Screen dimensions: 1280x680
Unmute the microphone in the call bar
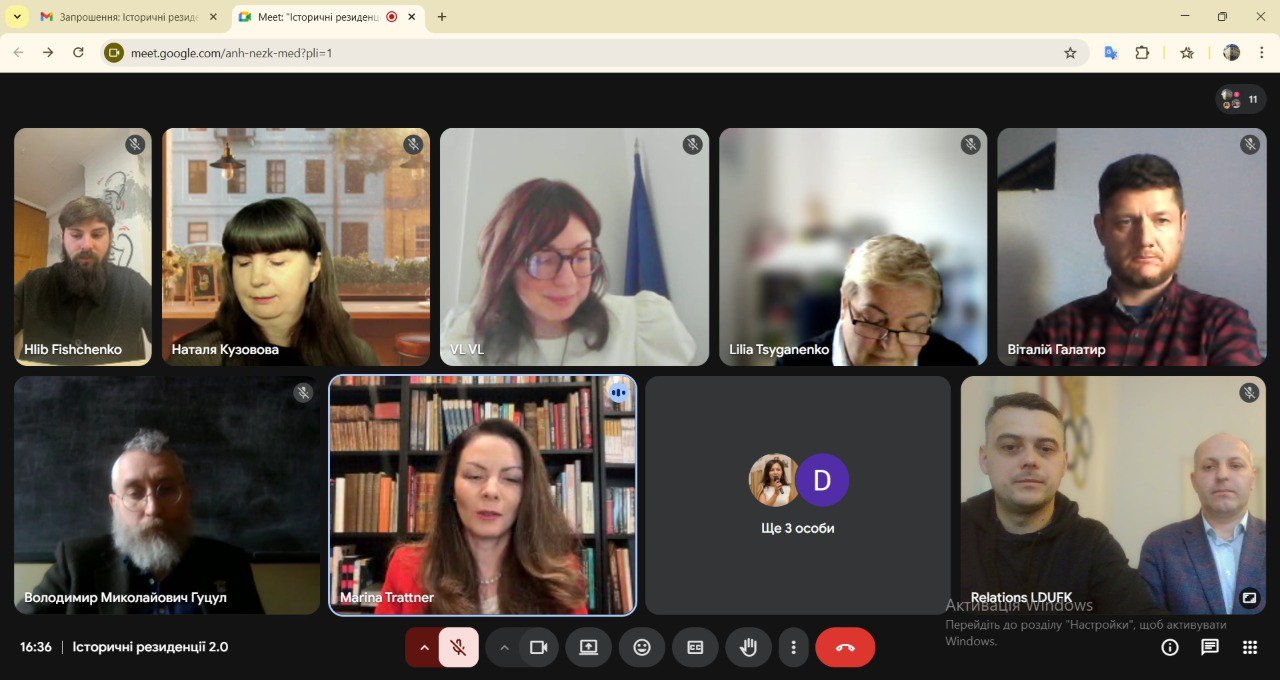click(x=458, y=647)
